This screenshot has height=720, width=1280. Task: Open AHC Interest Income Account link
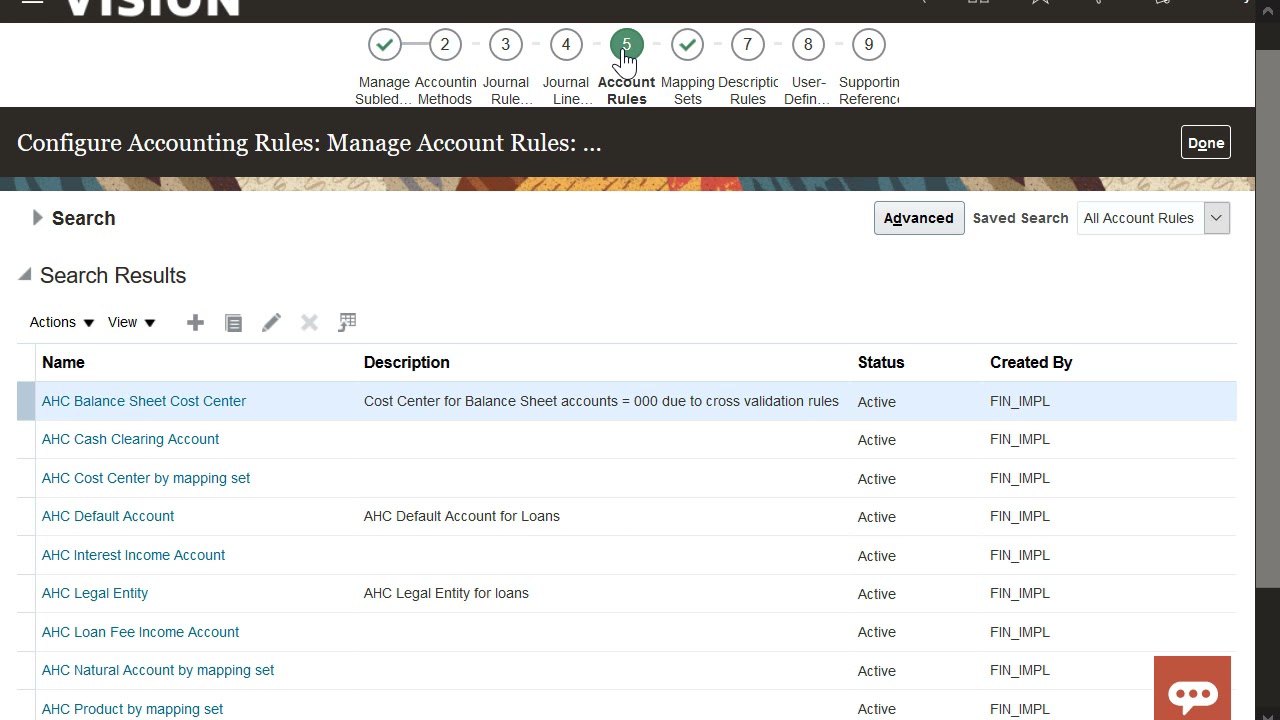pyautogui.click(x=133, y=555)
